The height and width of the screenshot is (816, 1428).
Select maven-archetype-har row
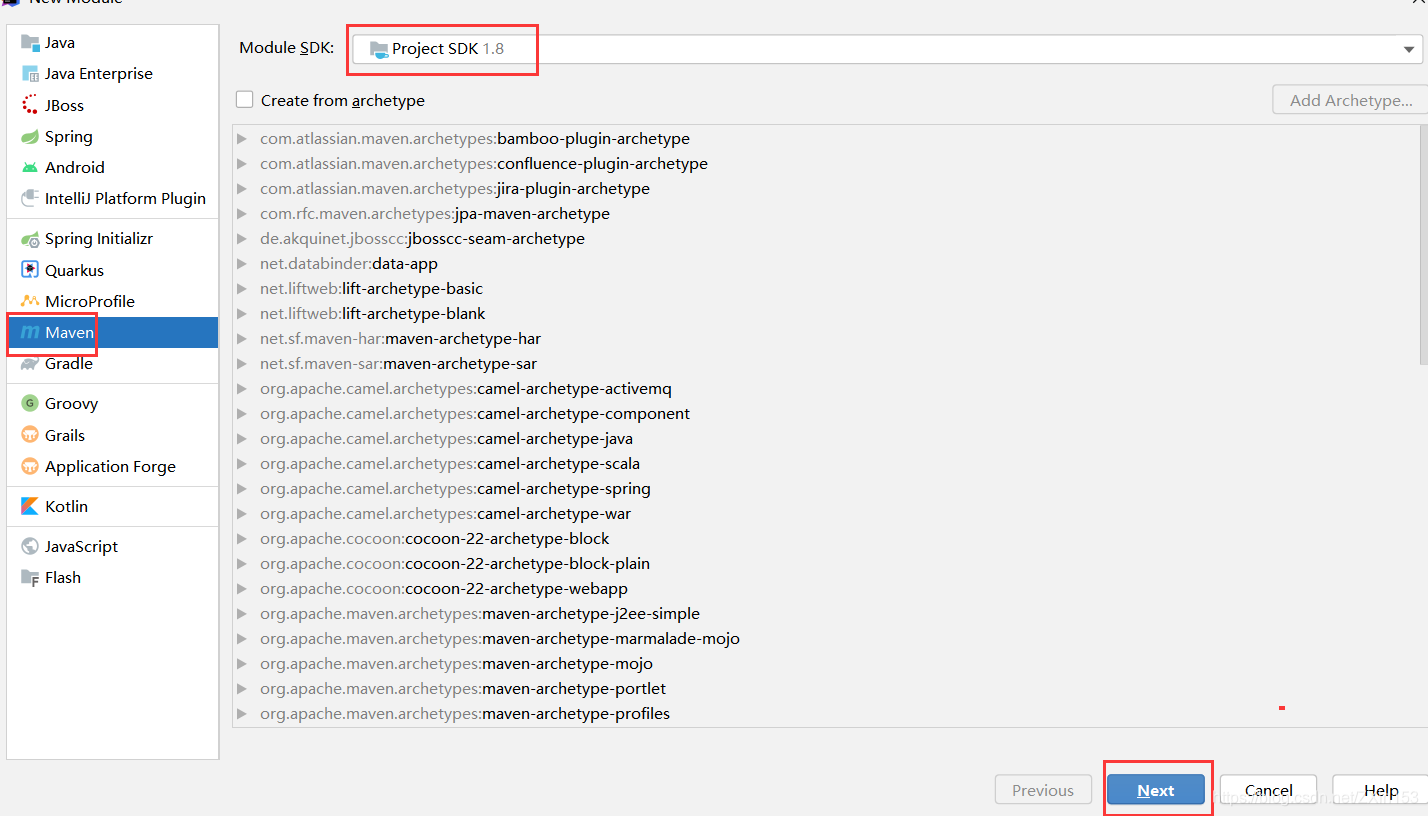826,339
